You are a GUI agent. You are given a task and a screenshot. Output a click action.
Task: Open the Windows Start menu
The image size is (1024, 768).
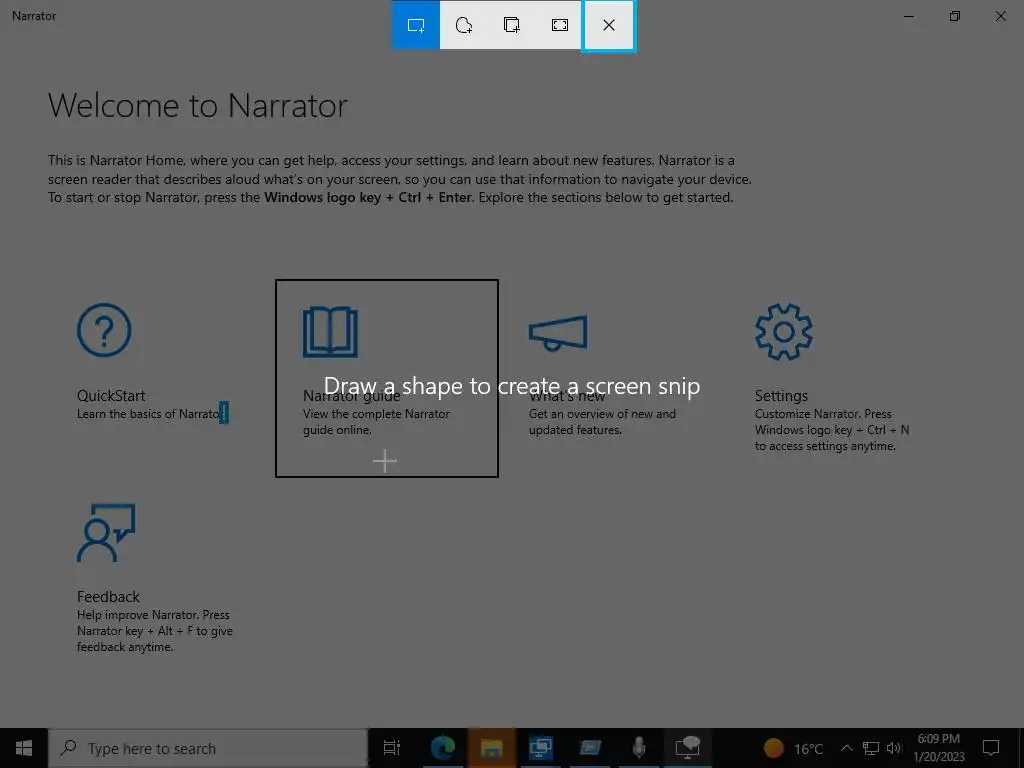(x=24, y=748)
